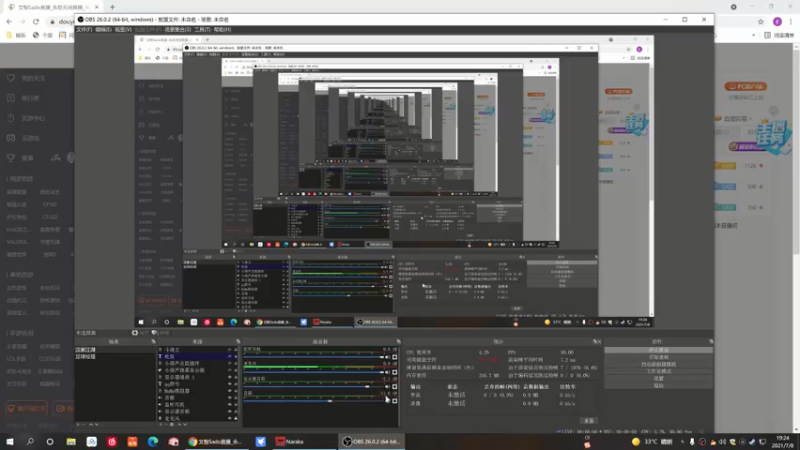Click the Chrome page vertical scrollbar
Viewport: 800px width, 450px height.
pyautogui.click(x=796, y=237)
